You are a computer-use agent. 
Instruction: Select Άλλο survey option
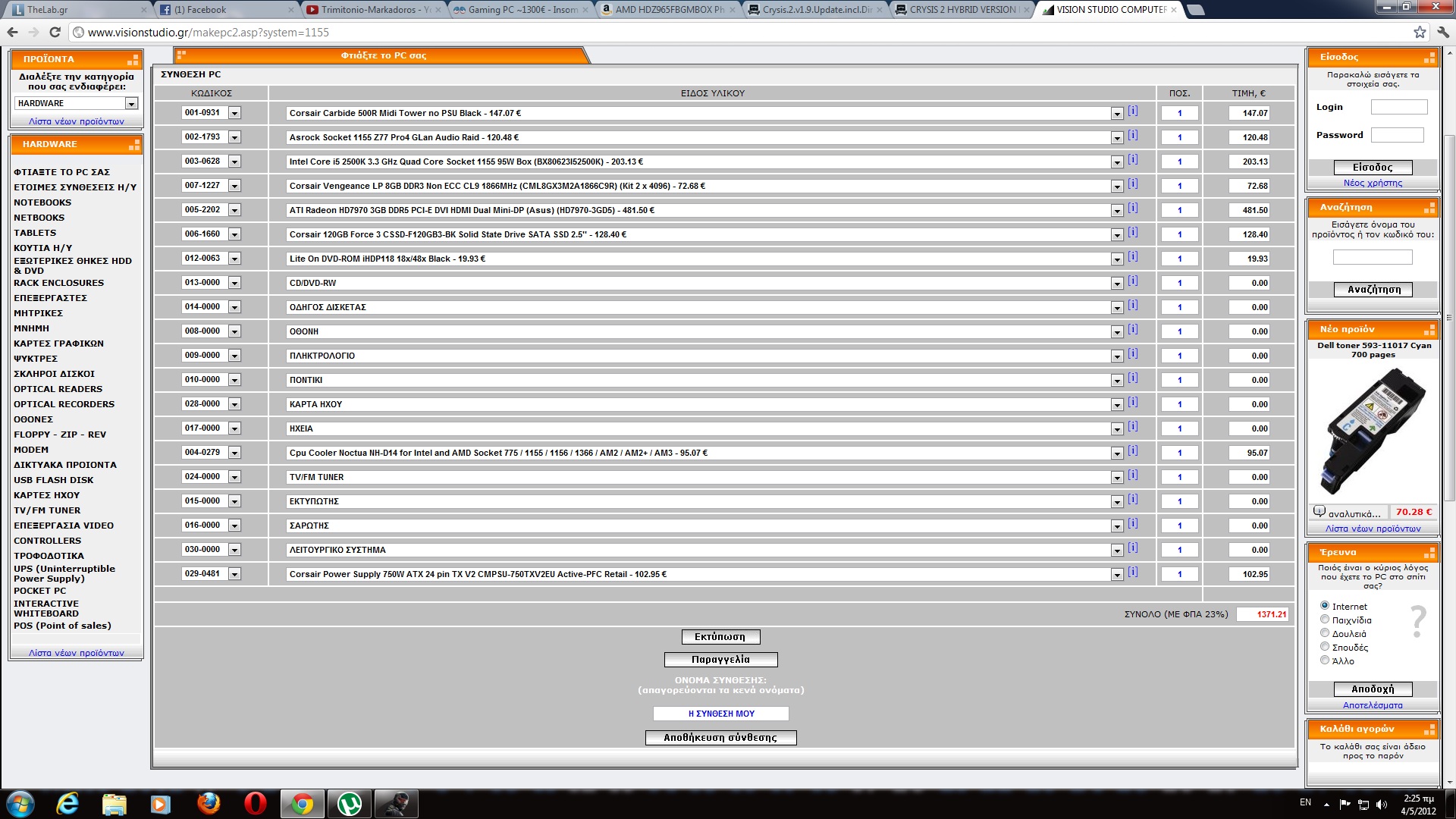pyautogui.click(x=1325, y=660)
